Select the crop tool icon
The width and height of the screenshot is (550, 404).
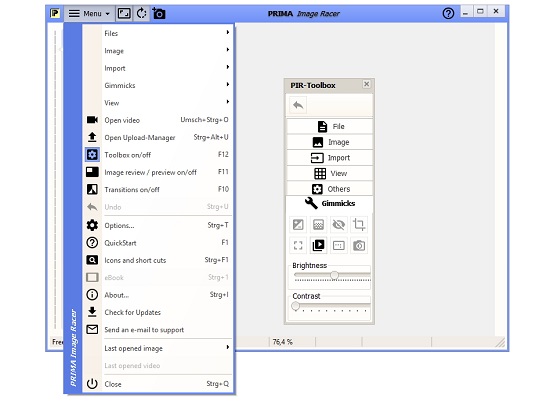click(359, 224)
